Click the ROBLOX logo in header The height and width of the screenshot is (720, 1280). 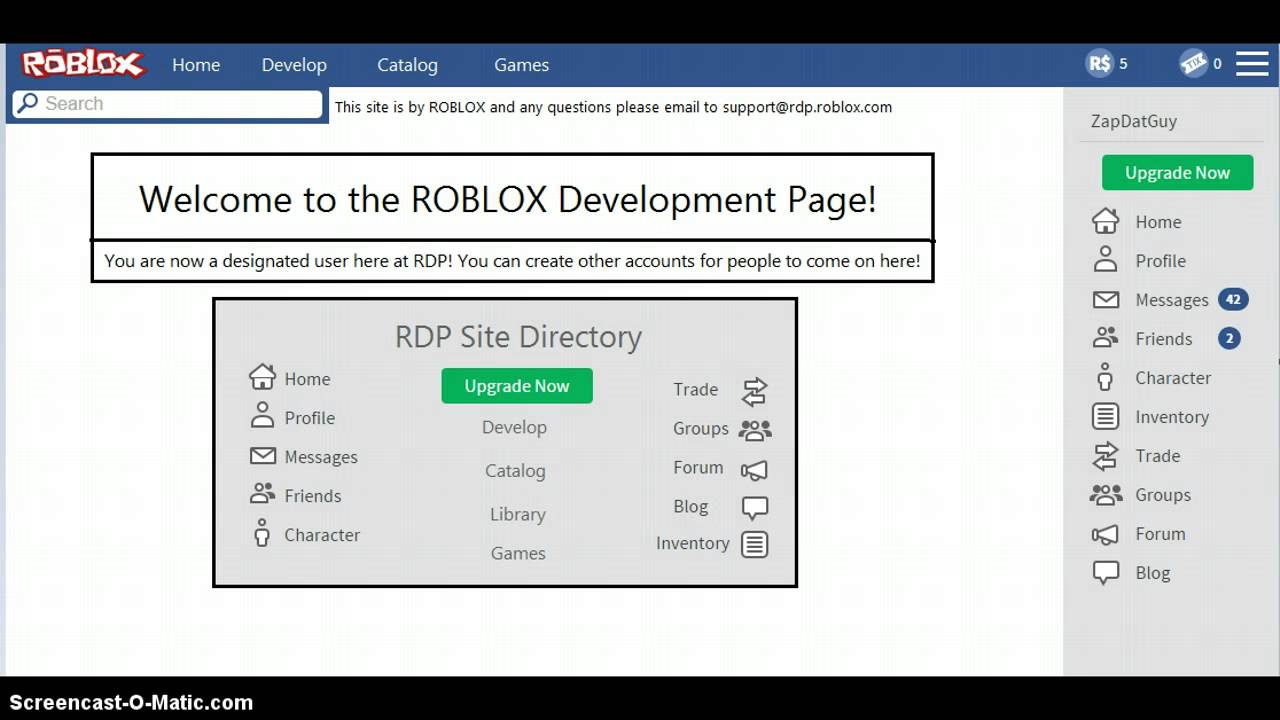(x=84, y=64)
